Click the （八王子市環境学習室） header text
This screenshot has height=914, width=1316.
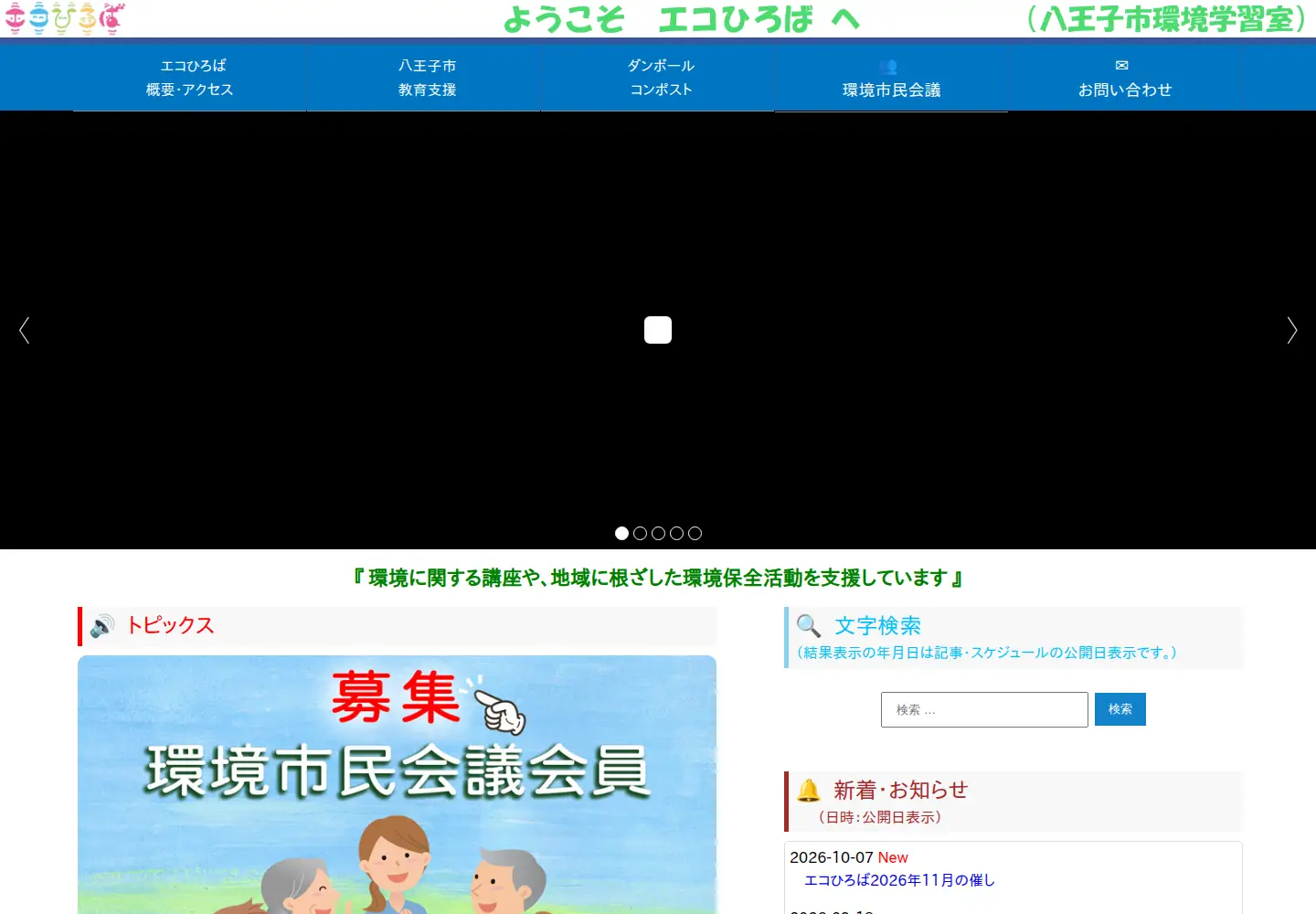pos(1168,19)
